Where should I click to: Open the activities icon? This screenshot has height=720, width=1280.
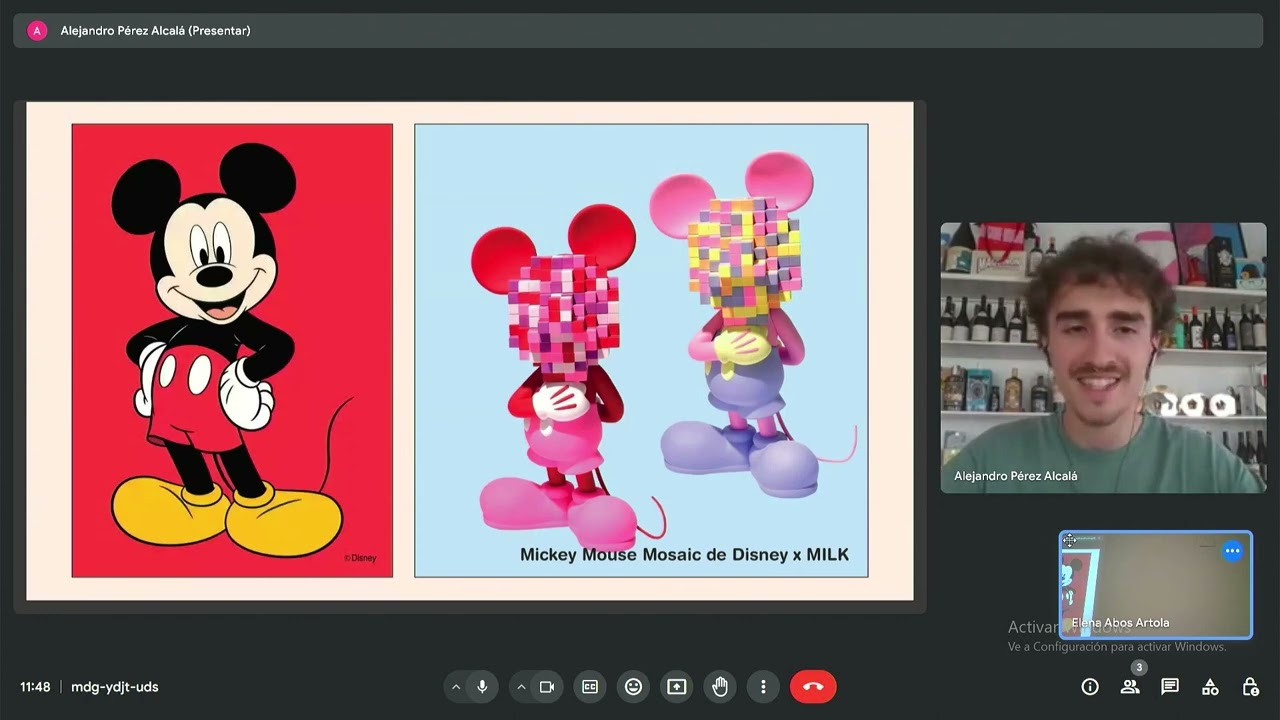1210,687
